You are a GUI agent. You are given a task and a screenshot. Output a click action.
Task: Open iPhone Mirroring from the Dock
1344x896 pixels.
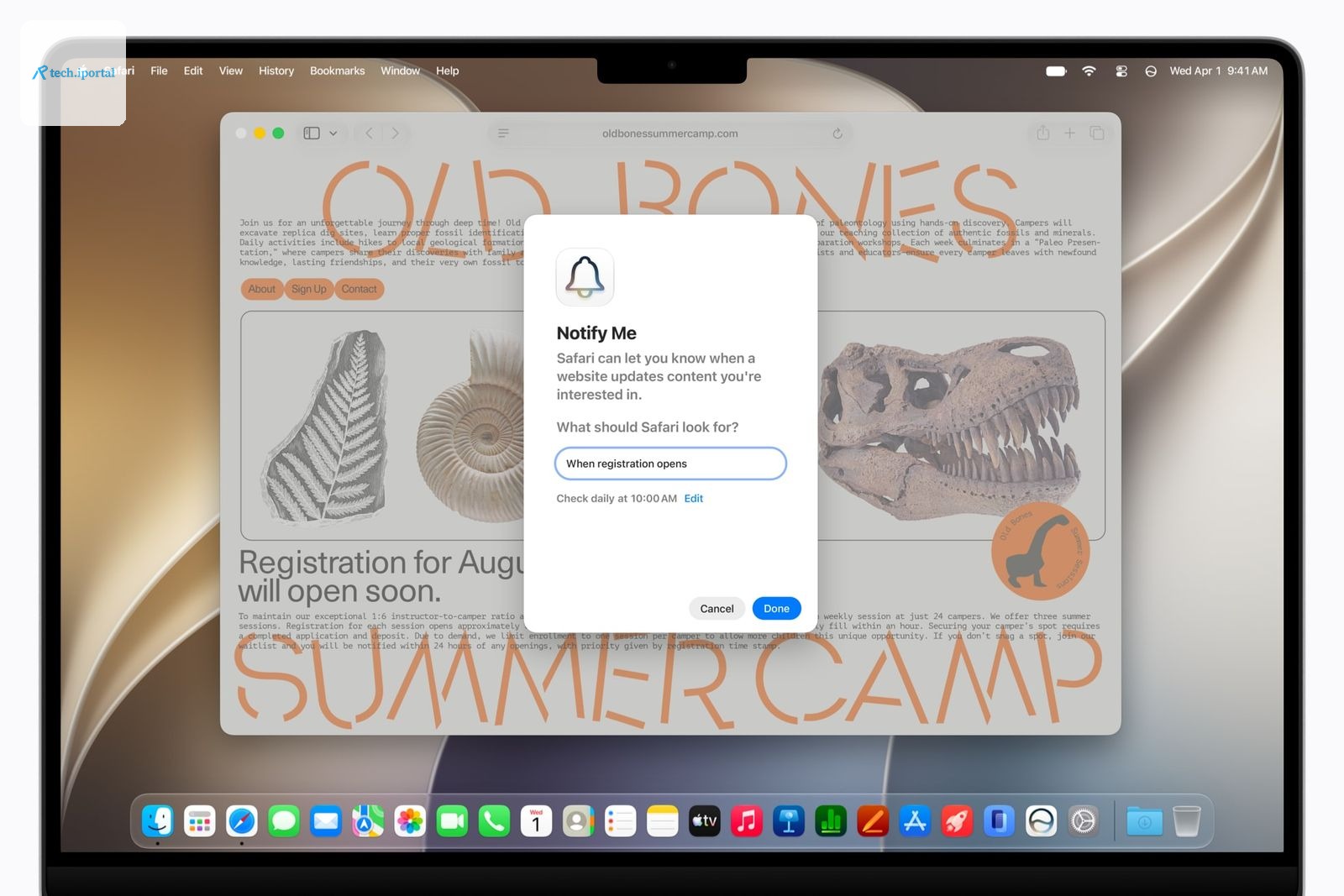999,820
